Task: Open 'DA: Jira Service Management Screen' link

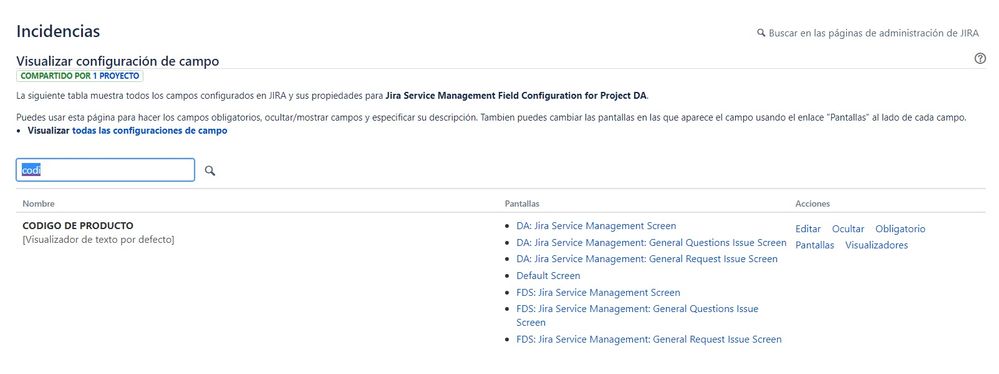Action: coord(596,226)
